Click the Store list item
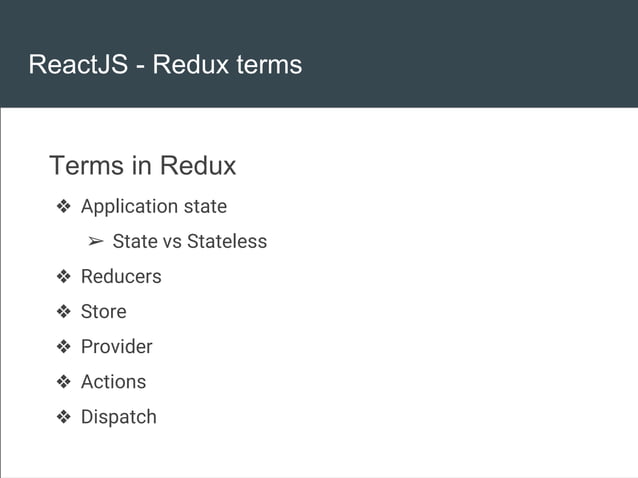638x478 pixels. (104, 312)
